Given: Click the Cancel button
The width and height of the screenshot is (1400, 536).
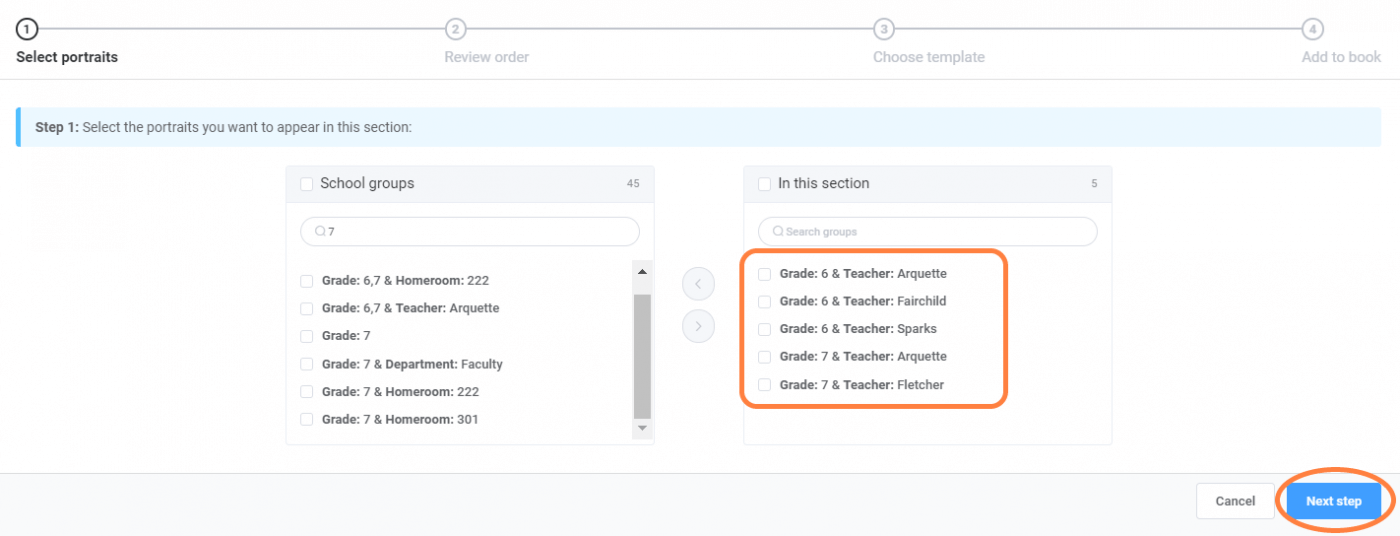Looking at the screenshot, I should (1235, 501).
